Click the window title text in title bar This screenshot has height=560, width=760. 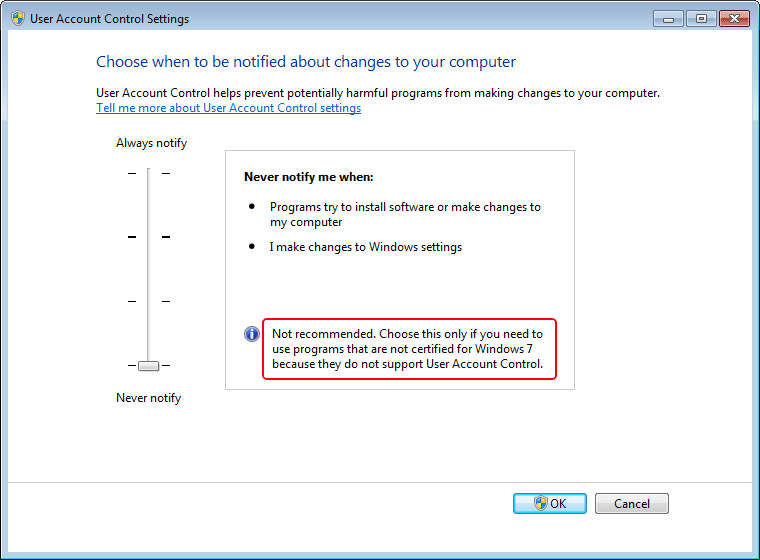109,19
